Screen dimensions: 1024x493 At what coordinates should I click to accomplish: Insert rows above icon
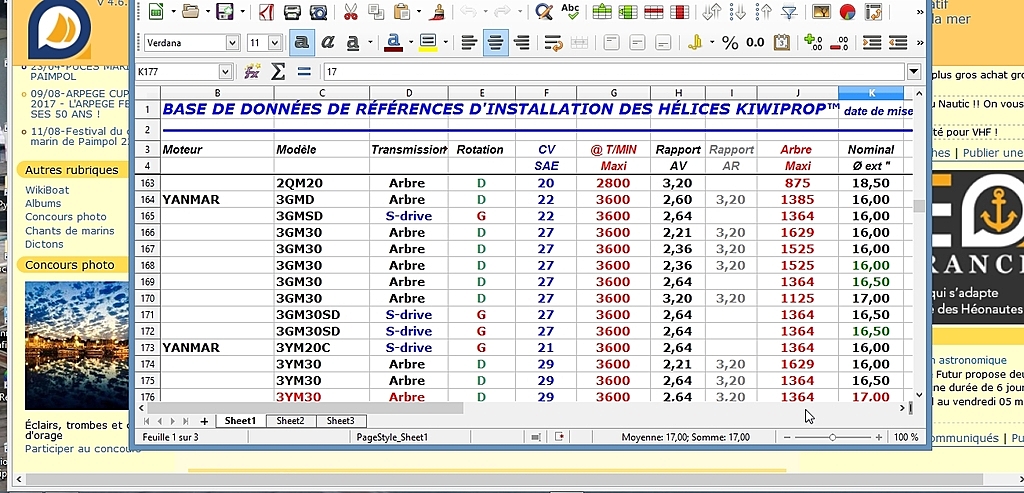tap(601, 11)
